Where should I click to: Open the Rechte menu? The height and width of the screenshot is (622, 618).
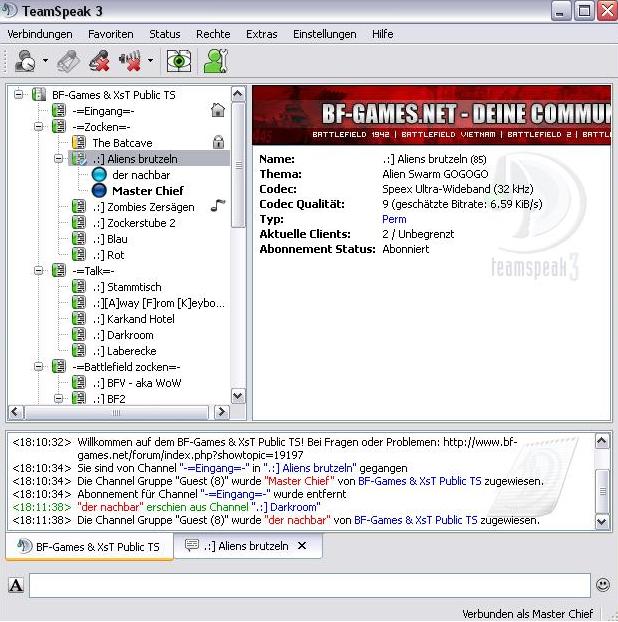pyautogui.click(x=213, y=34)
